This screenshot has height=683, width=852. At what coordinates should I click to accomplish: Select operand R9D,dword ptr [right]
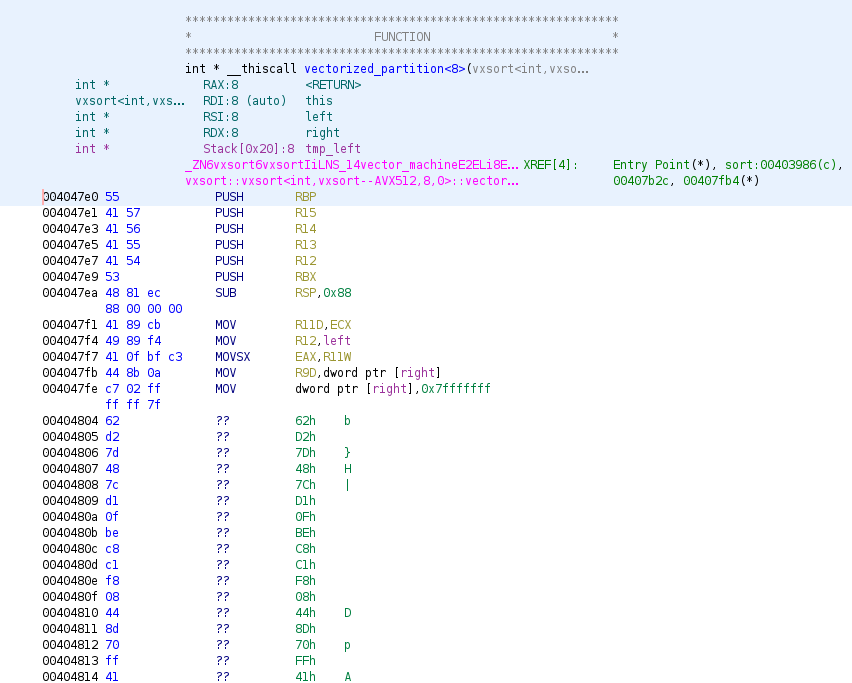[x=368, y=373]
